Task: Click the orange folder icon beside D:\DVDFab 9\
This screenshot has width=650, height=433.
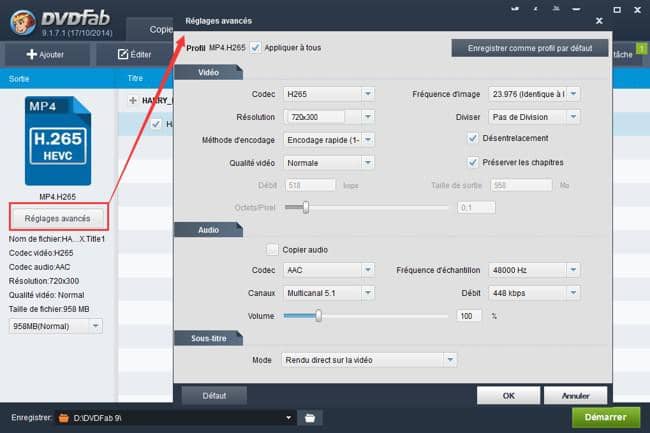Action: click(x=63, y=418)
